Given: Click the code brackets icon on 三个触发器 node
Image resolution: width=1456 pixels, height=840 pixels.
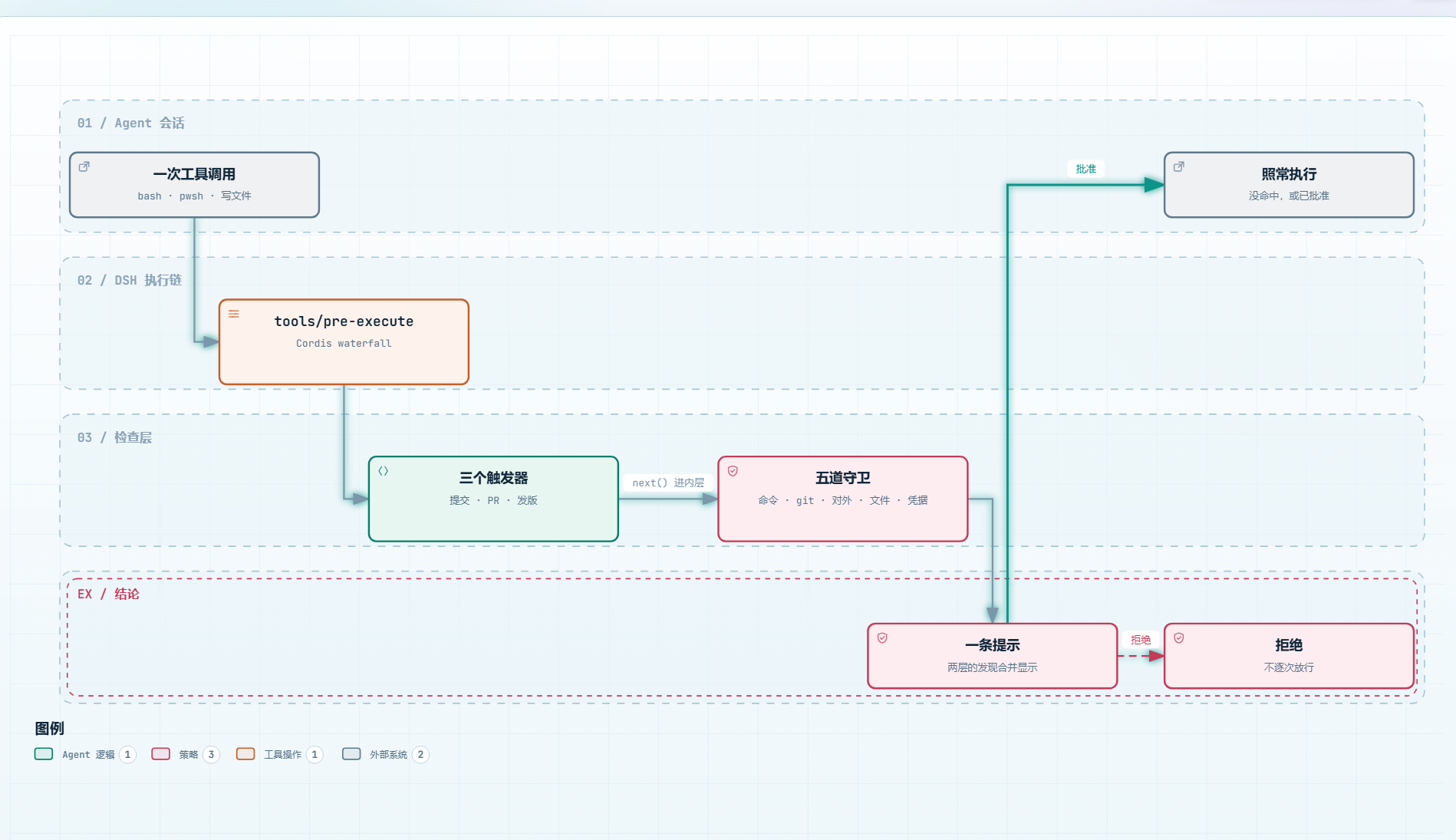Looking at the screenshot, I should pos(384,471).
